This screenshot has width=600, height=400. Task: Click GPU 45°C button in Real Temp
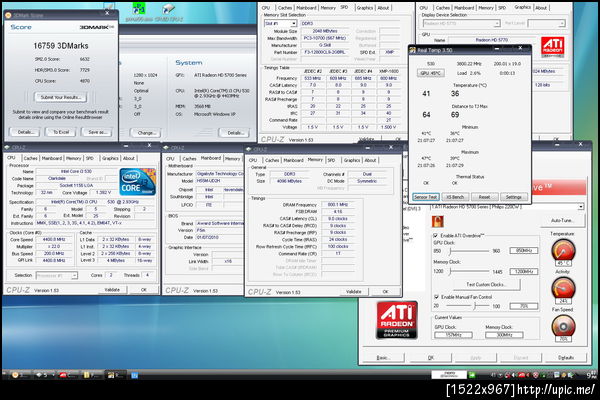[x=430, y=73]
